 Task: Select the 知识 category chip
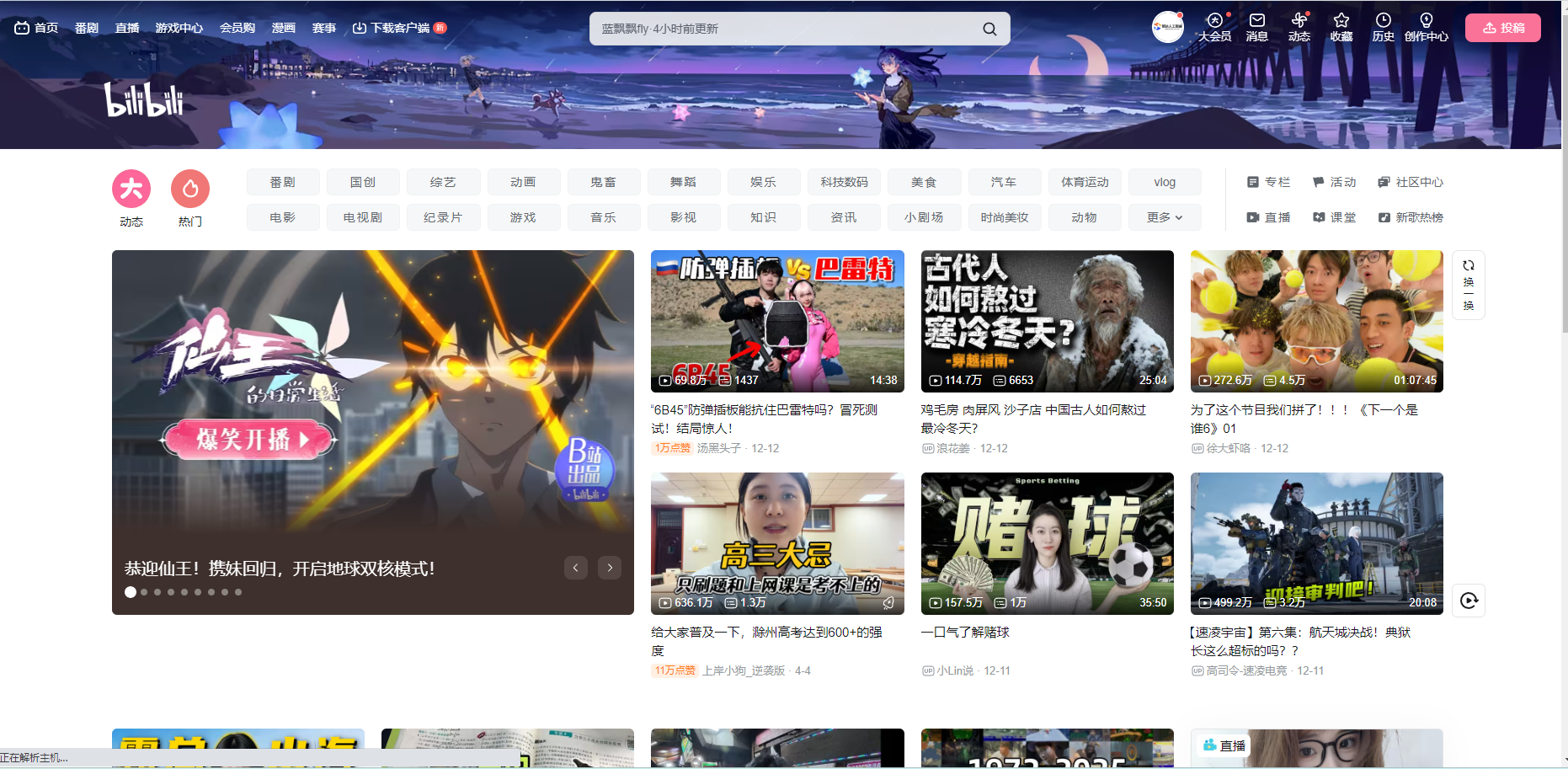point(764,217)
